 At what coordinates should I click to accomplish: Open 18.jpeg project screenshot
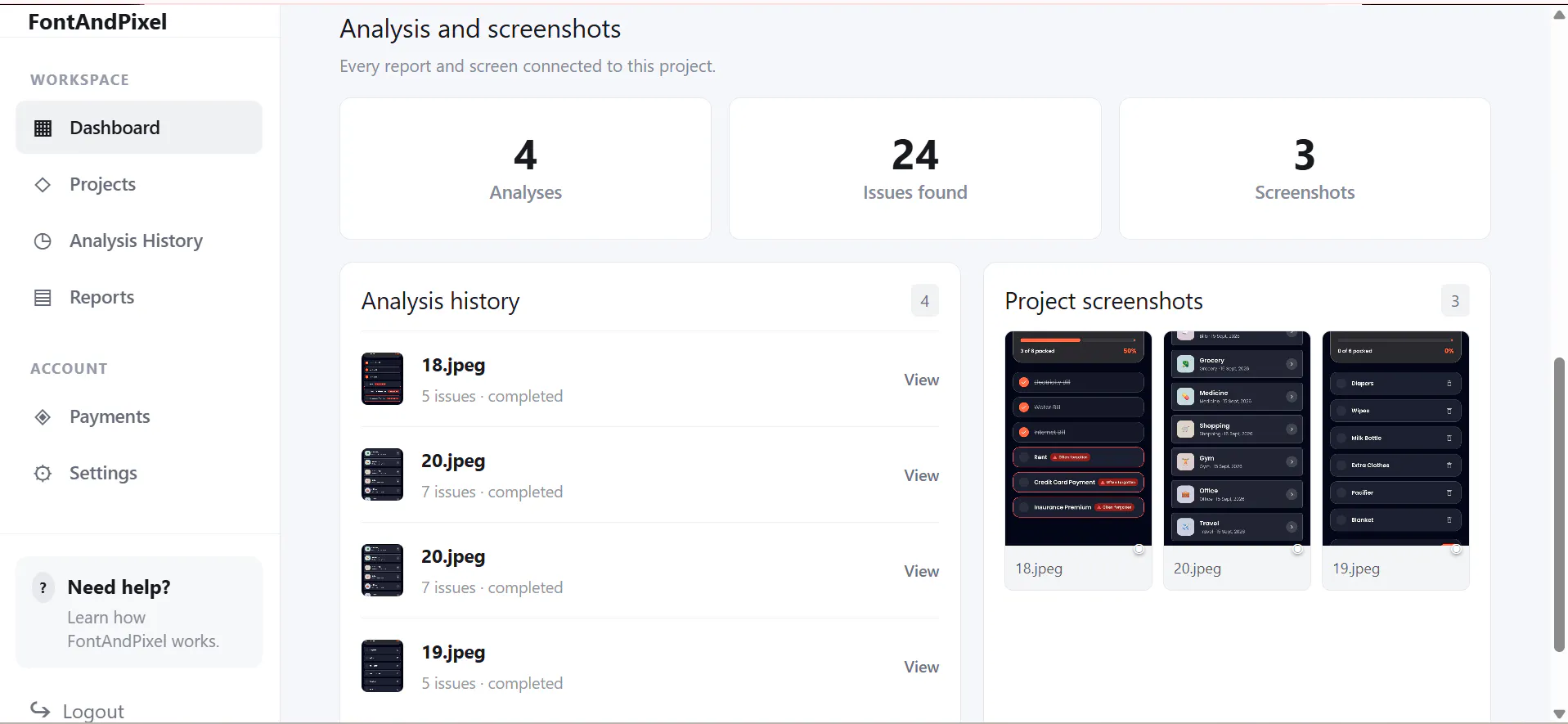1078,438
